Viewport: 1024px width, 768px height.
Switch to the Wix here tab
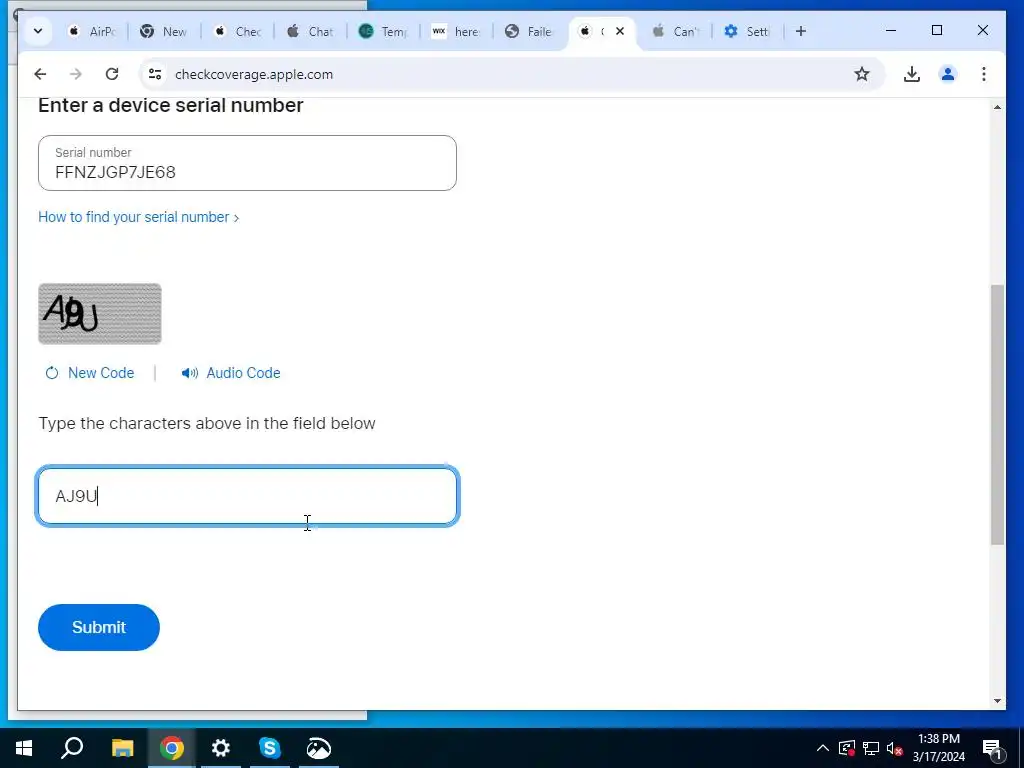tap(456, 31)
